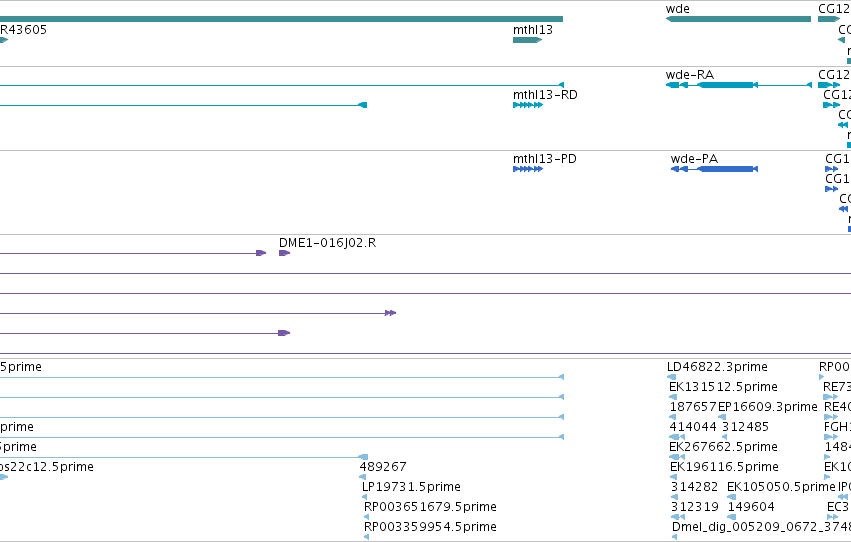The width and height of the screenshot is (851, 542).
Task: Click the 312485 small arrow glyph
Action: point(724,437)
